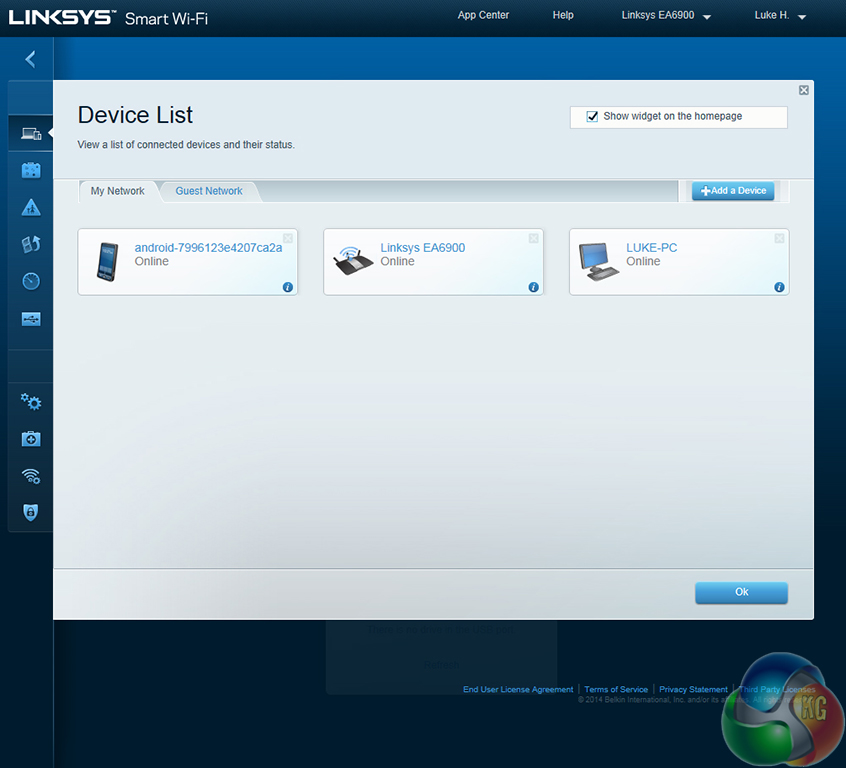The image size is (846, 768).
Task: Open Parental Controls warning-sign icon
Action: coord(31,207)
